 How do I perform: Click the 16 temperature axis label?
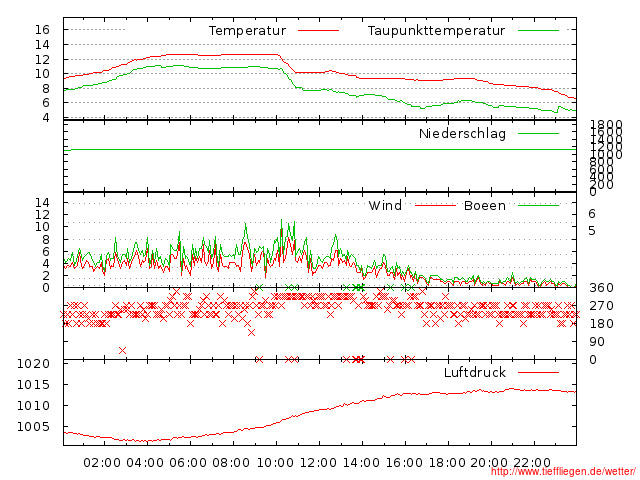[42, 30]
